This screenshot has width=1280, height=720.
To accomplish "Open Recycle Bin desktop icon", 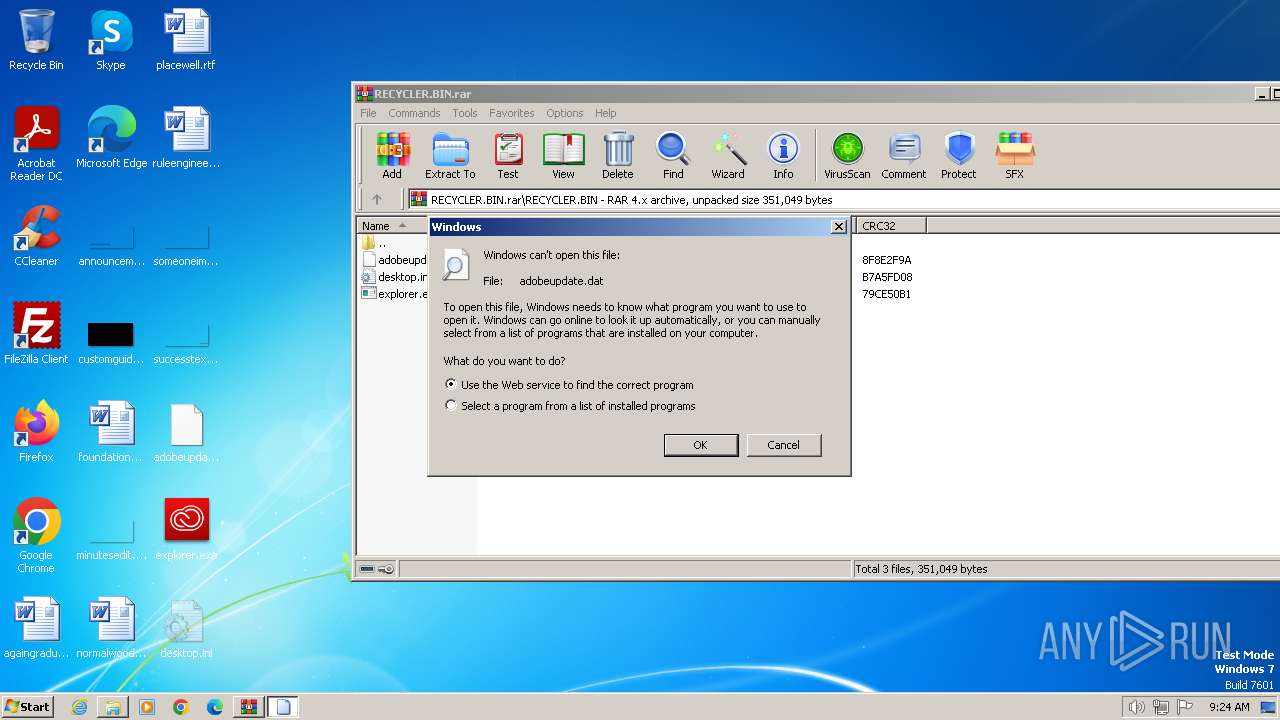I will (36, 40).
